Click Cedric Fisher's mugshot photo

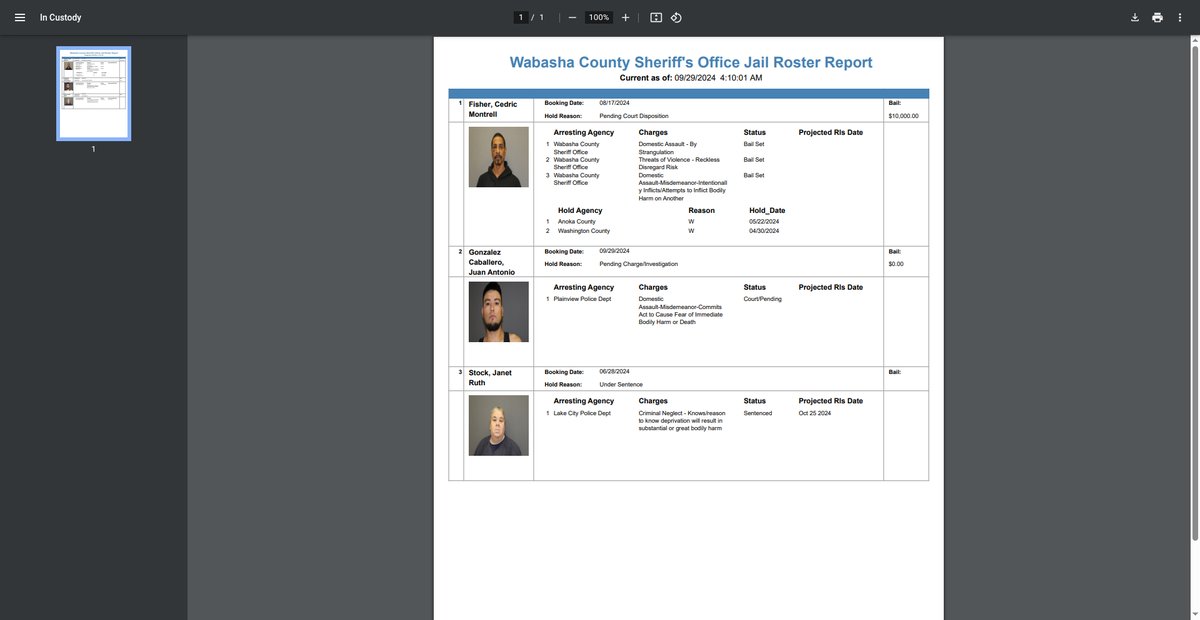click(498, 157)
